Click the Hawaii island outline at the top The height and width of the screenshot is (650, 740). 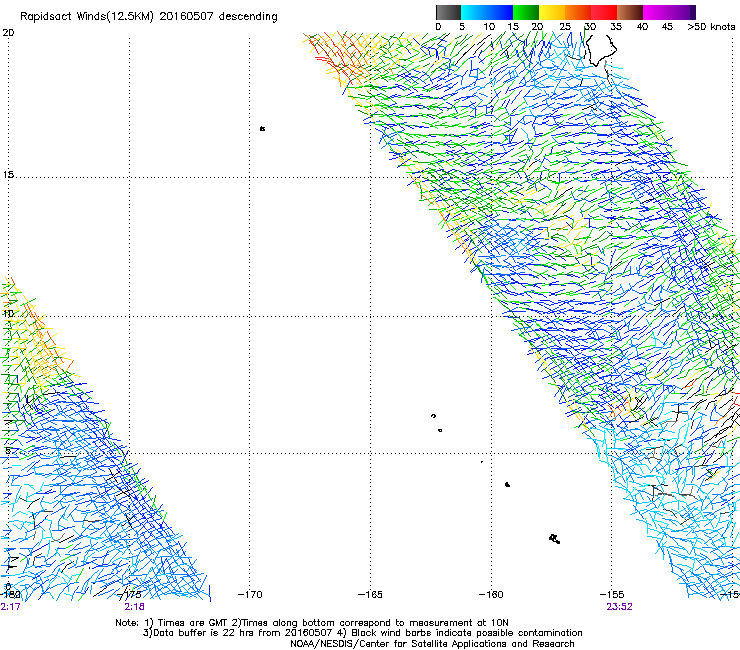point(600,50)
